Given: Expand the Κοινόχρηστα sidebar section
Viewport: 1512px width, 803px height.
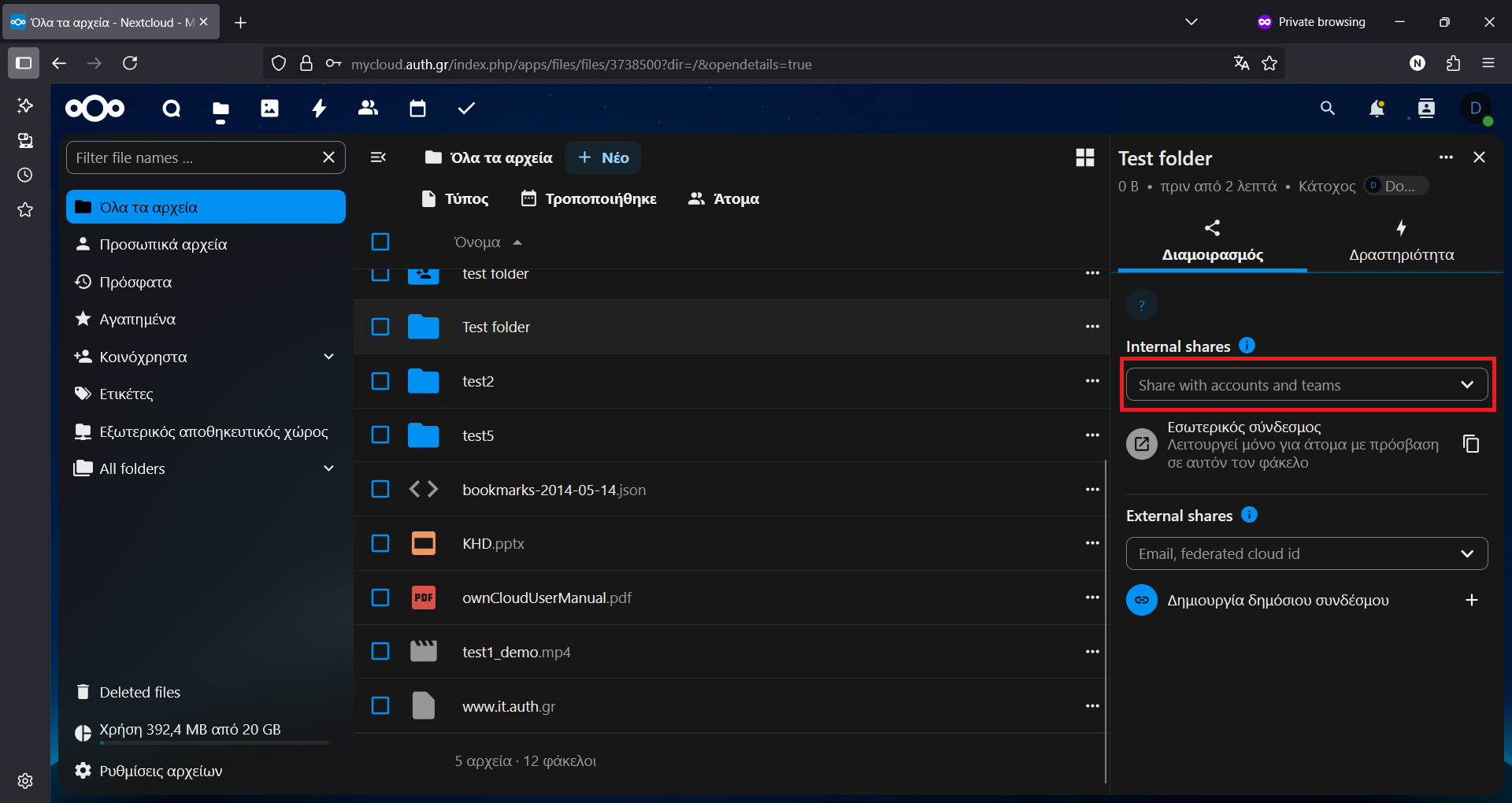Looking at the screenshot, I should [328, 357].
